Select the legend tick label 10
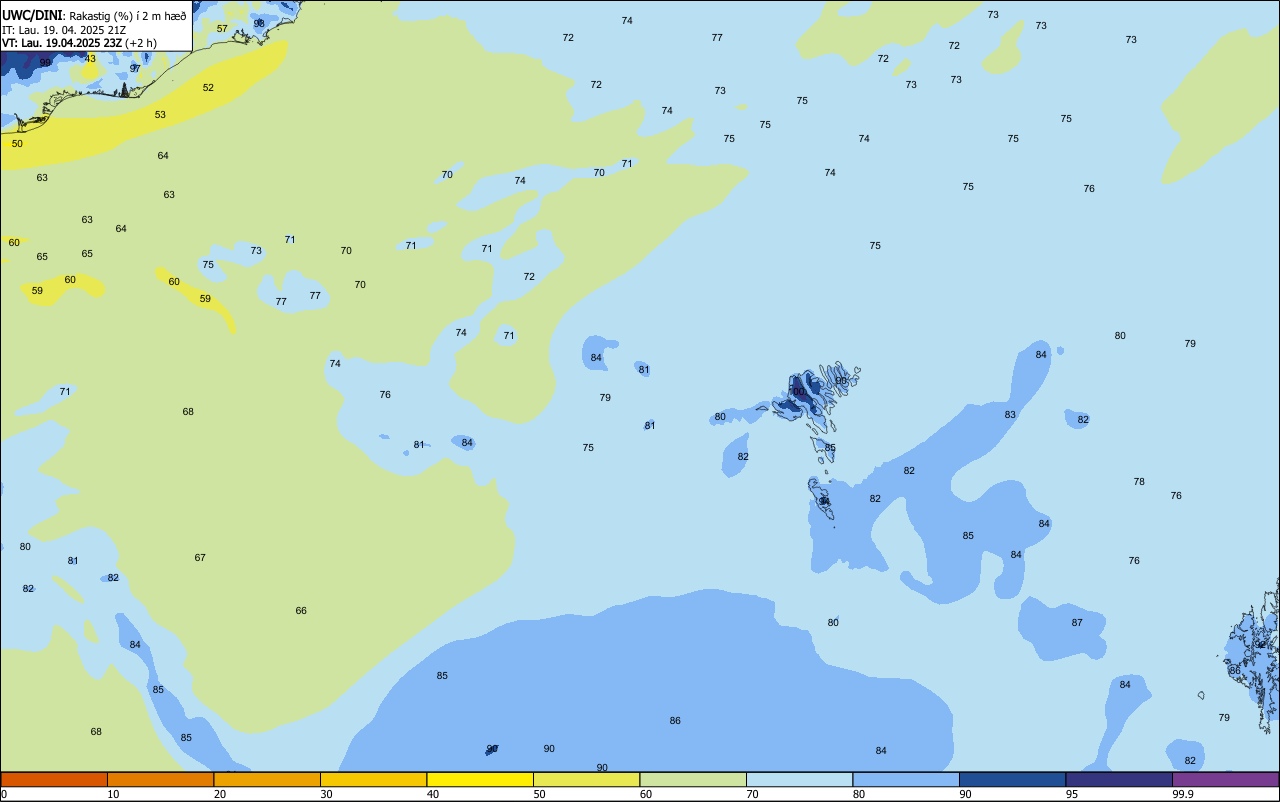Viewport: 1280px width, 802px height. pos(113,794)
